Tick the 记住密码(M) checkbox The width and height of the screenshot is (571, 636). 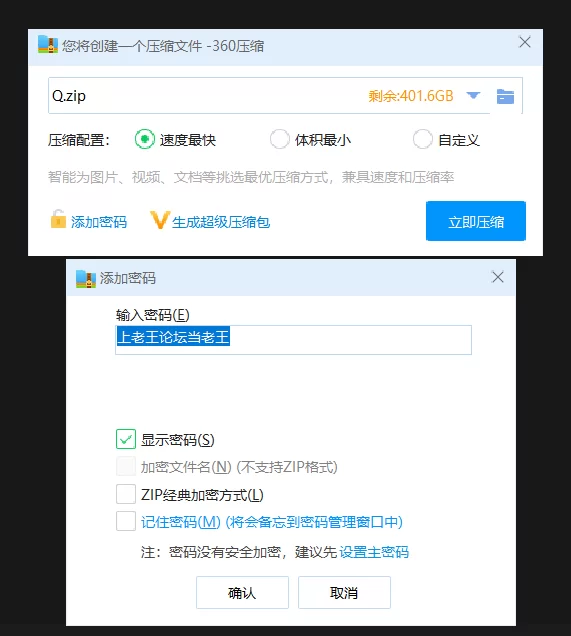pyautogui.click(x=126, y=521)
